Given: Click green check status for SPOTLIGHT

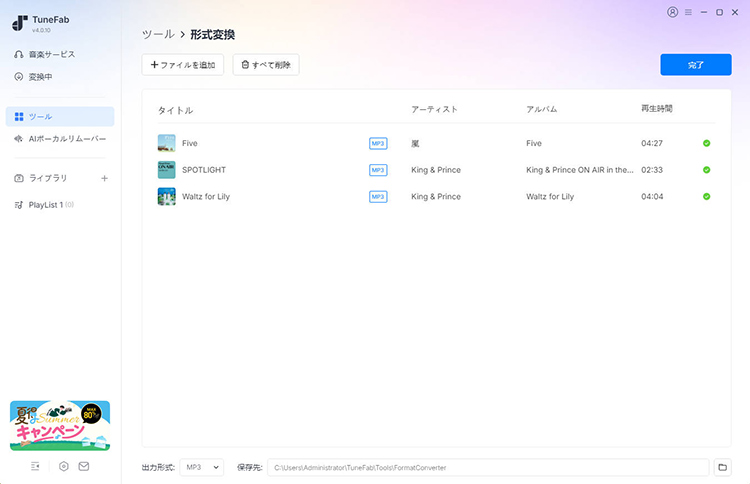Looking at the screenshot, I should [706, 170].
